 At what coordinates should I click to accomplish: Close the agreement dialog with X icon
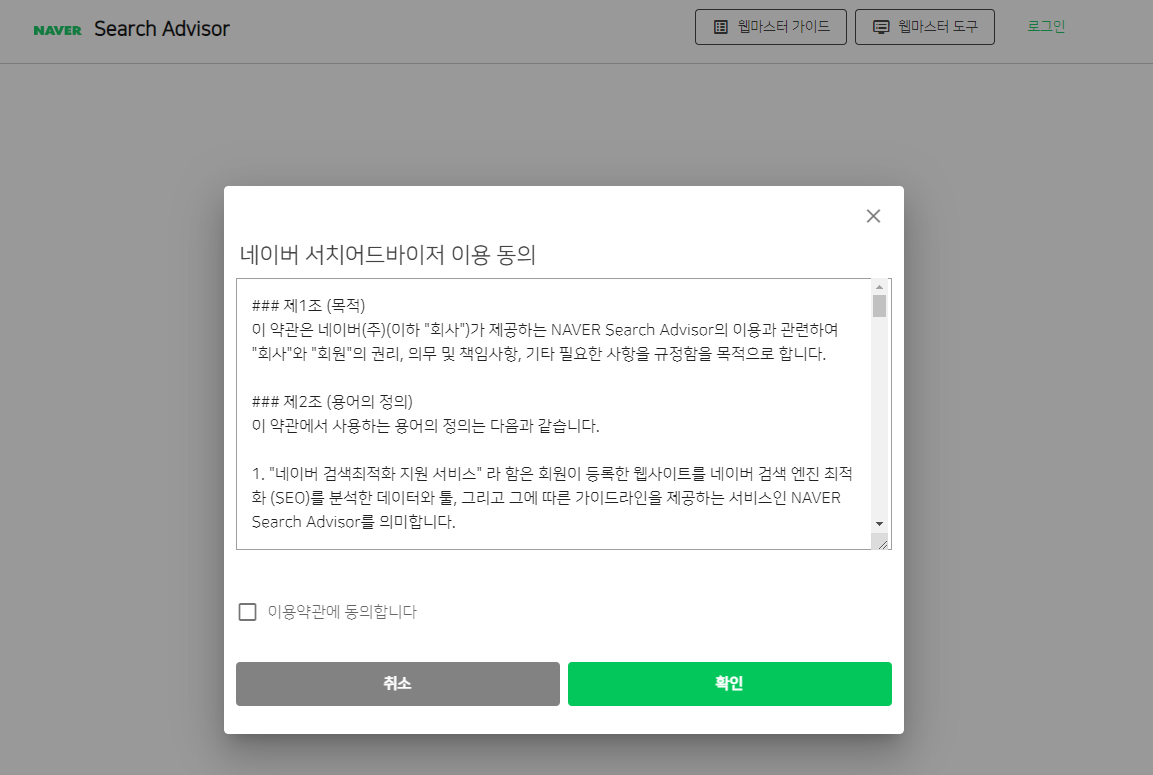coord(873,216)
